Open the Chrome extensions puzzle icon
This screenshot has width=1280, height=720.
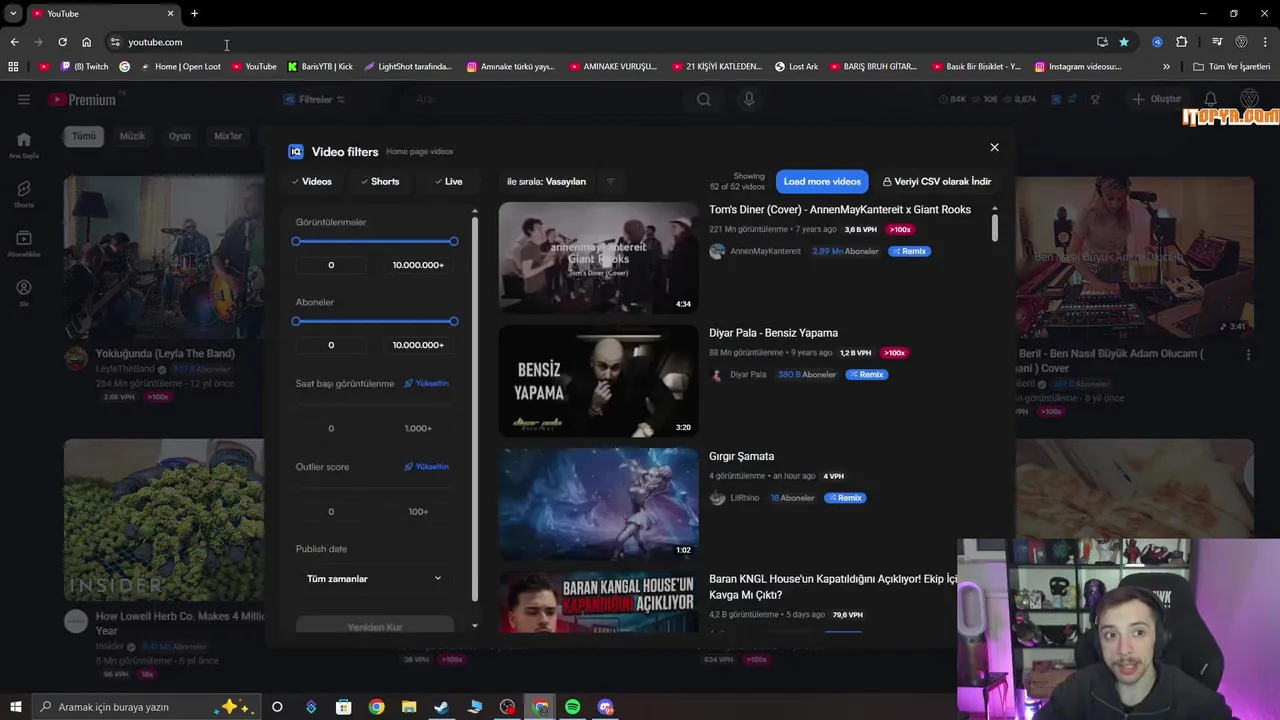[x=1182, y=42]
